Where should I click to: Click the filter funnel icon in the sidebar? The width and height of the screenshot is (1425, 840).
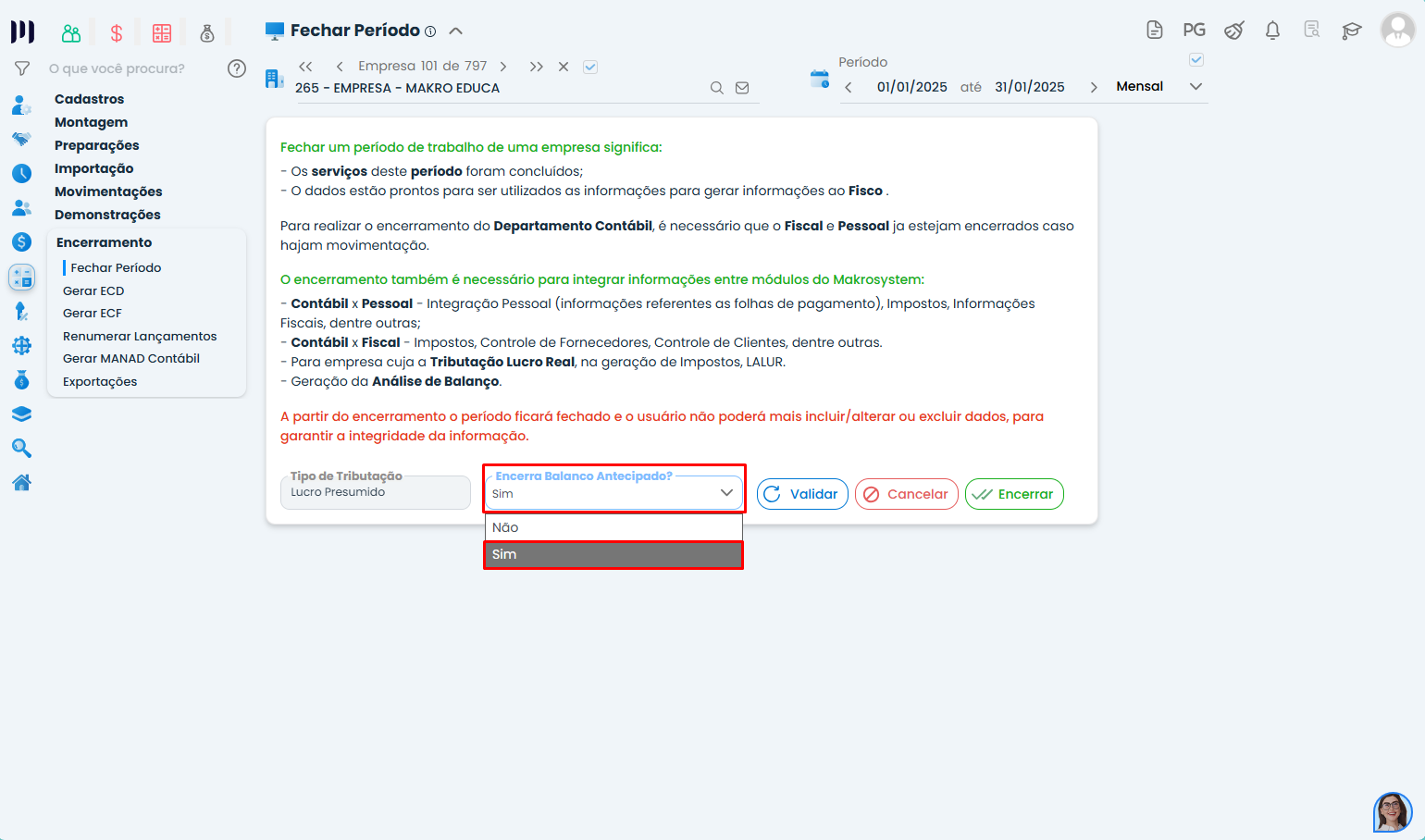[x=22, y=68]
